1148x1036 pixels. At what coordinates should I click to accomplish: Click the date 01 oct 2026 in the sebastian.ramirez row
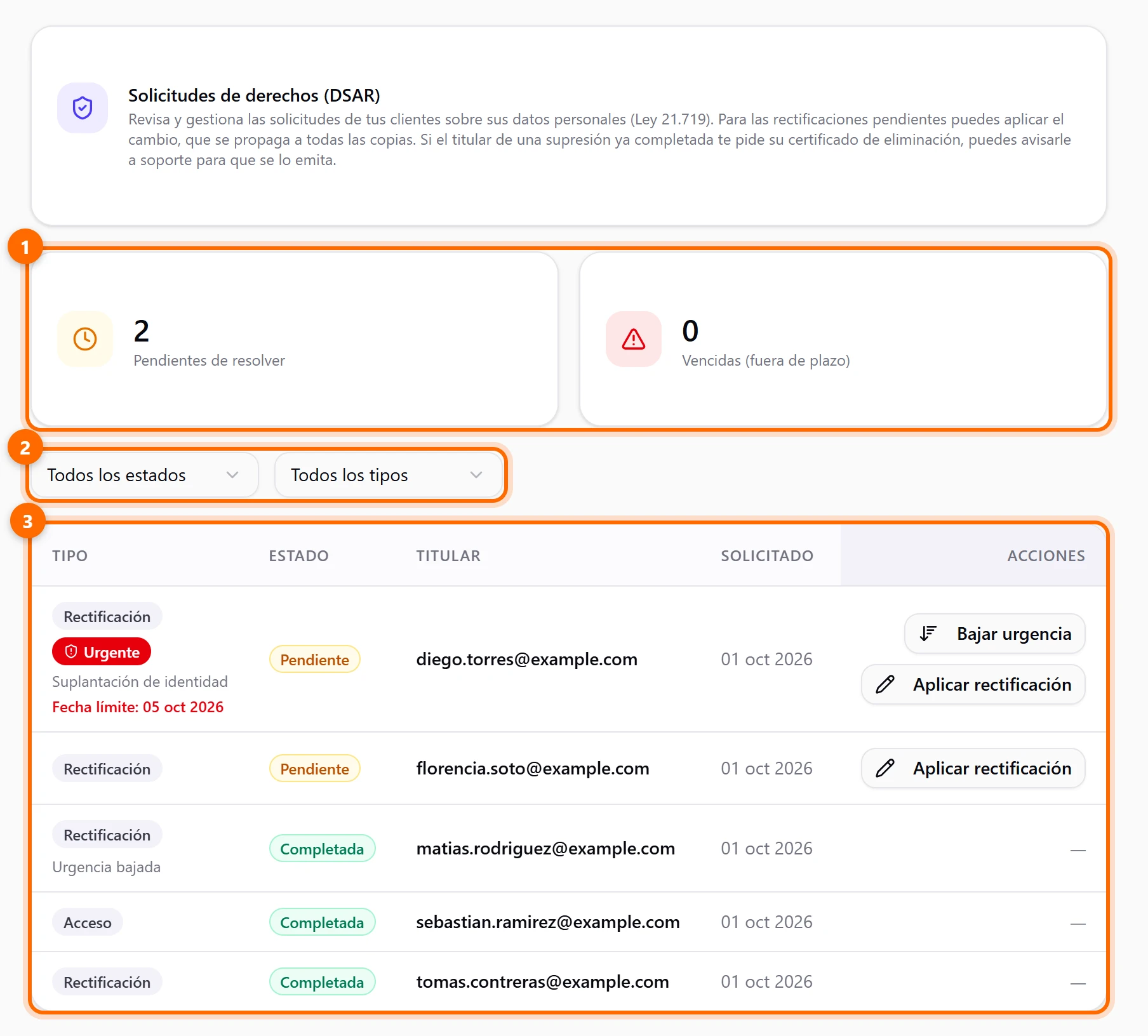(x=766, y=922)
